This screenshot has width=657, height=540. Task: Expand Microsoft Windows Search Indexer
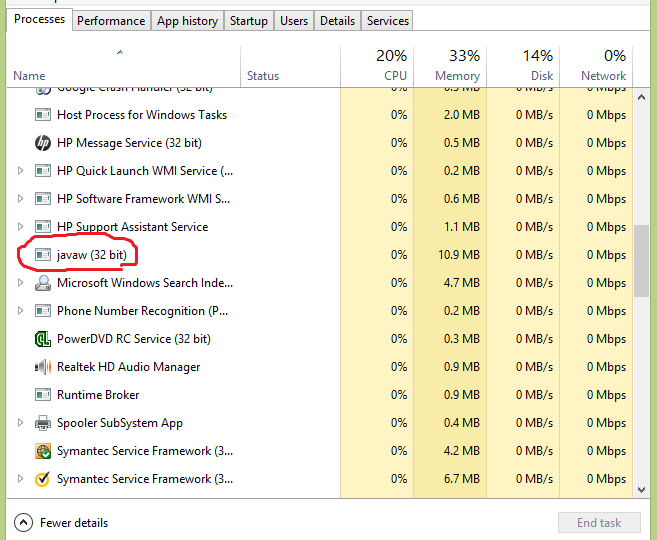point(20,283)
